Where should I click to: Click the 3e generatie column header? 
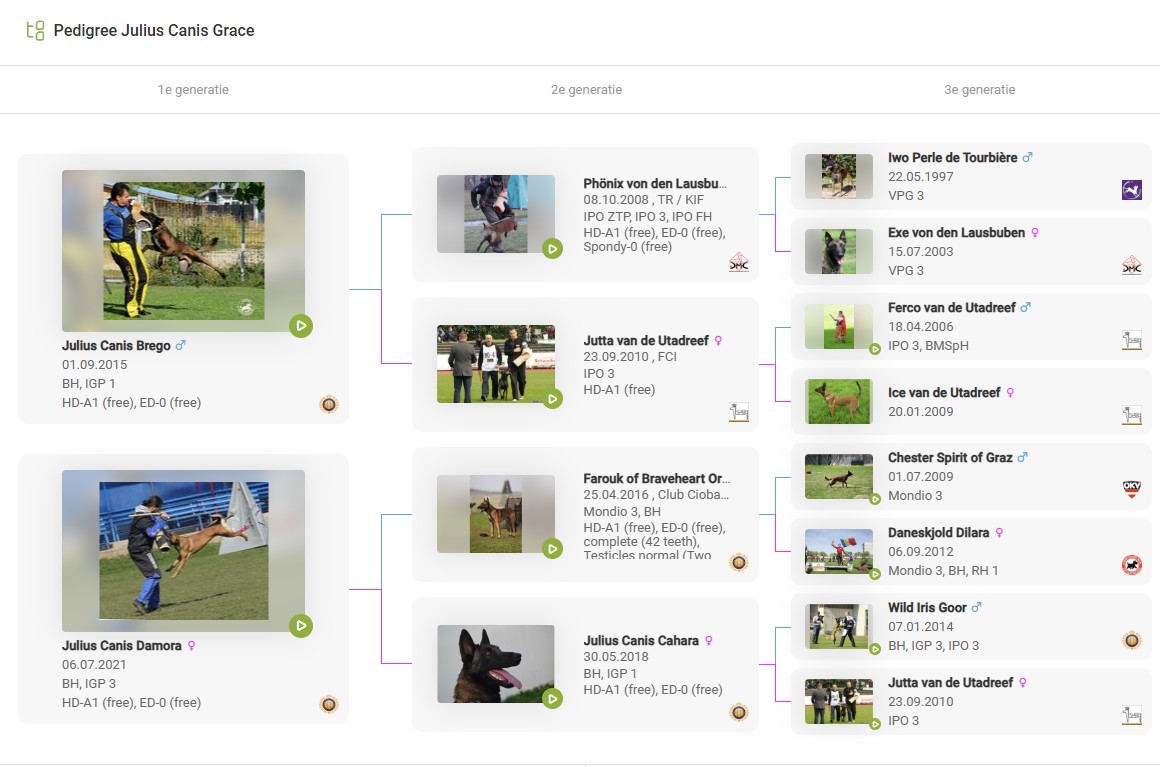tap(979, 90)
